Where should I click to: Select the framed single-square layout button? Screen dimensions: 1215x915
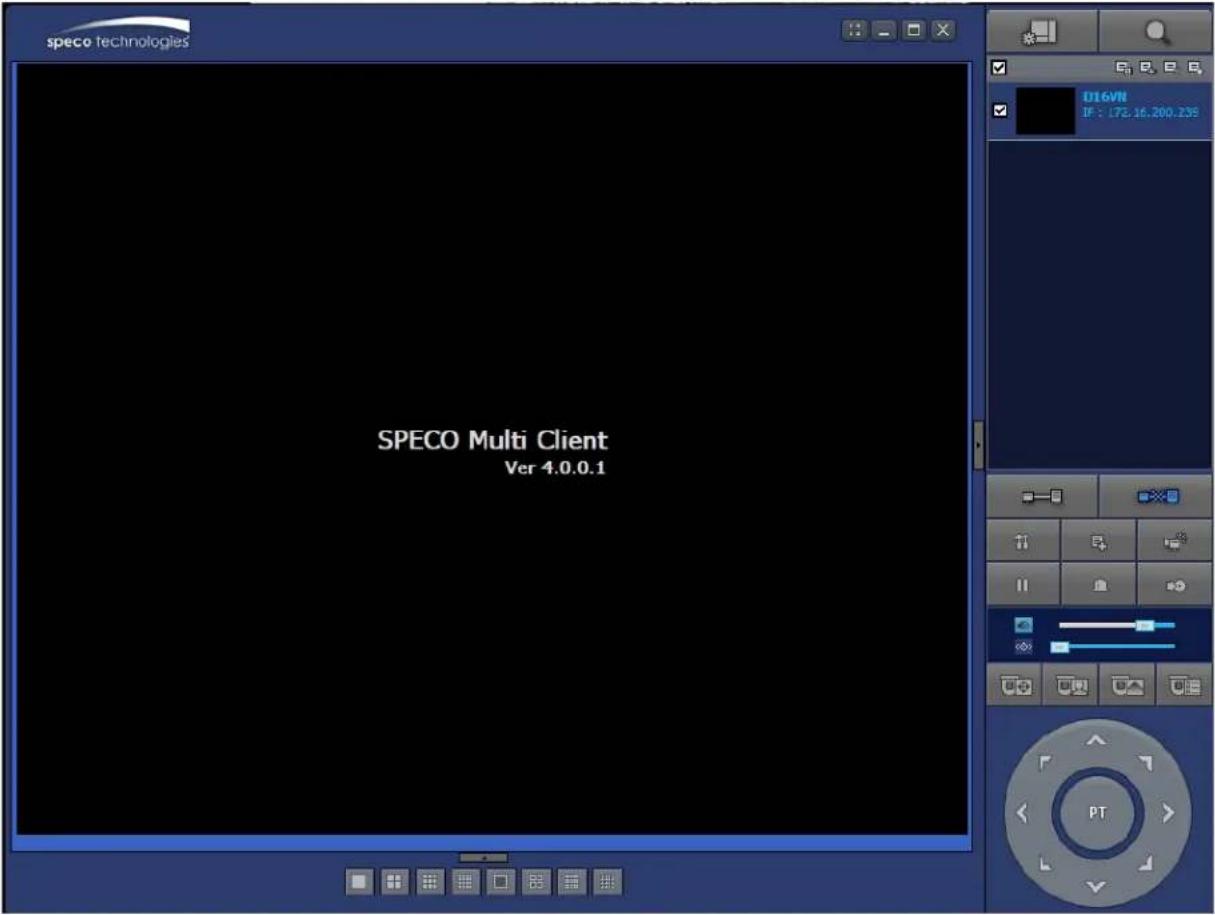[501, 881]
